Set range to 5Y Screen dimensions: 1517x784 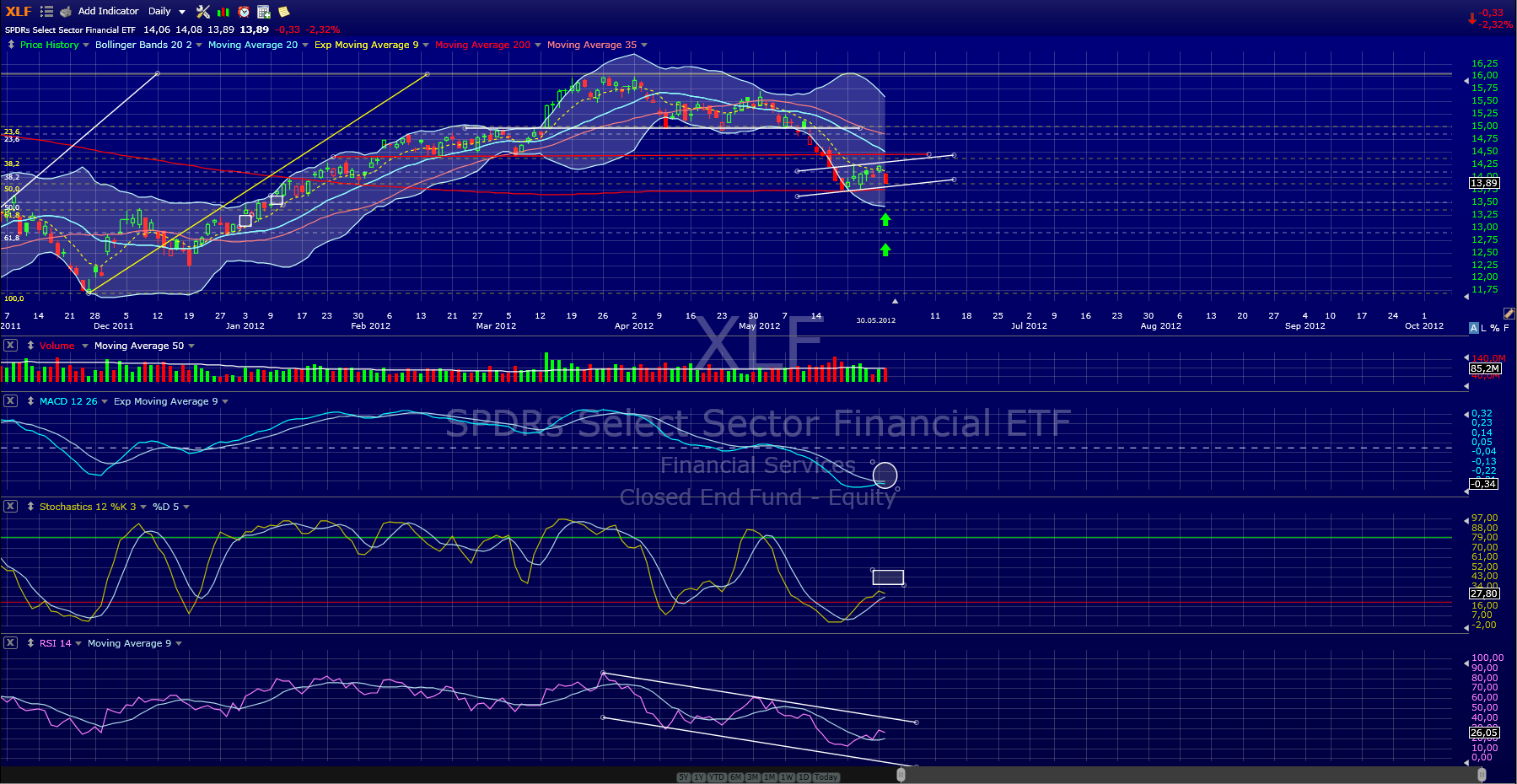683,777
